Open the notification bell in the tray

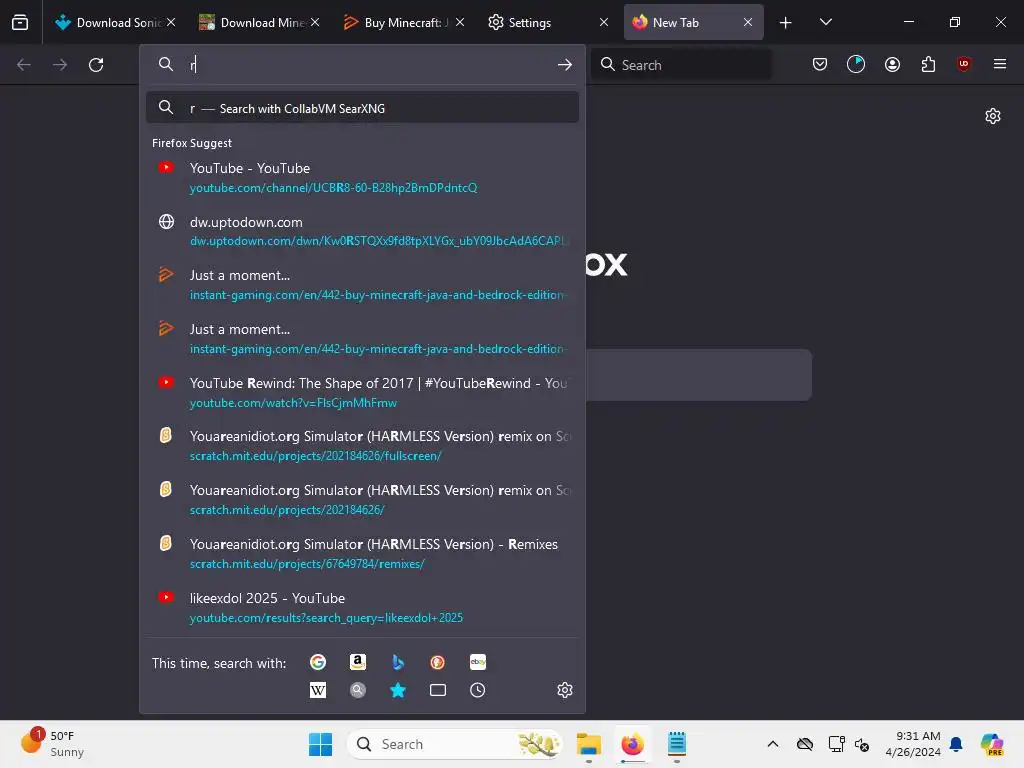coord(956,744)
